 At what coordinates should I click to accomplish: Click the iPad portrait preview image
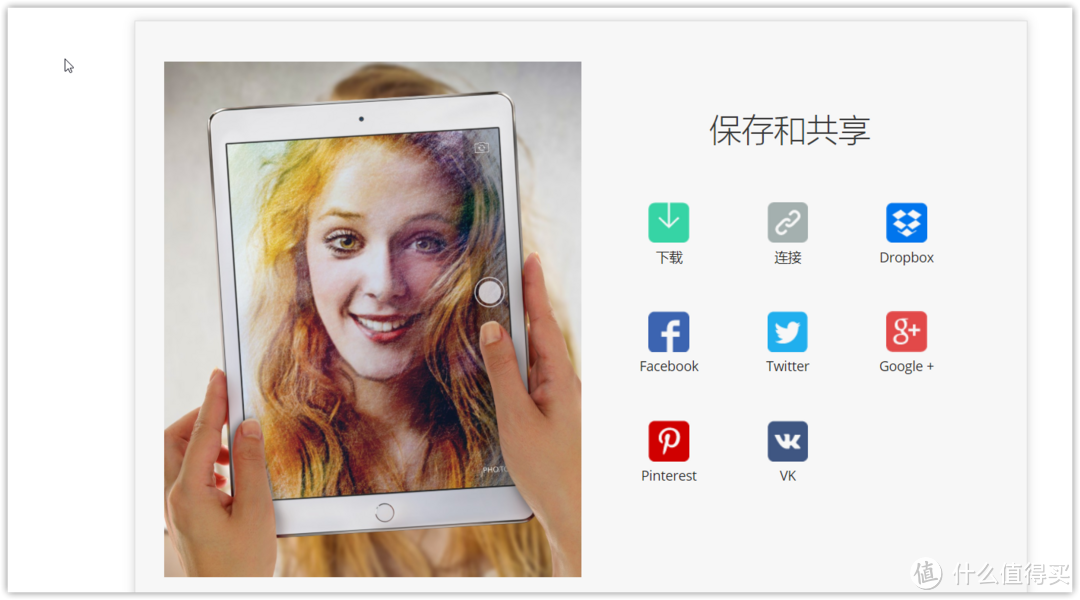[373, 320]
